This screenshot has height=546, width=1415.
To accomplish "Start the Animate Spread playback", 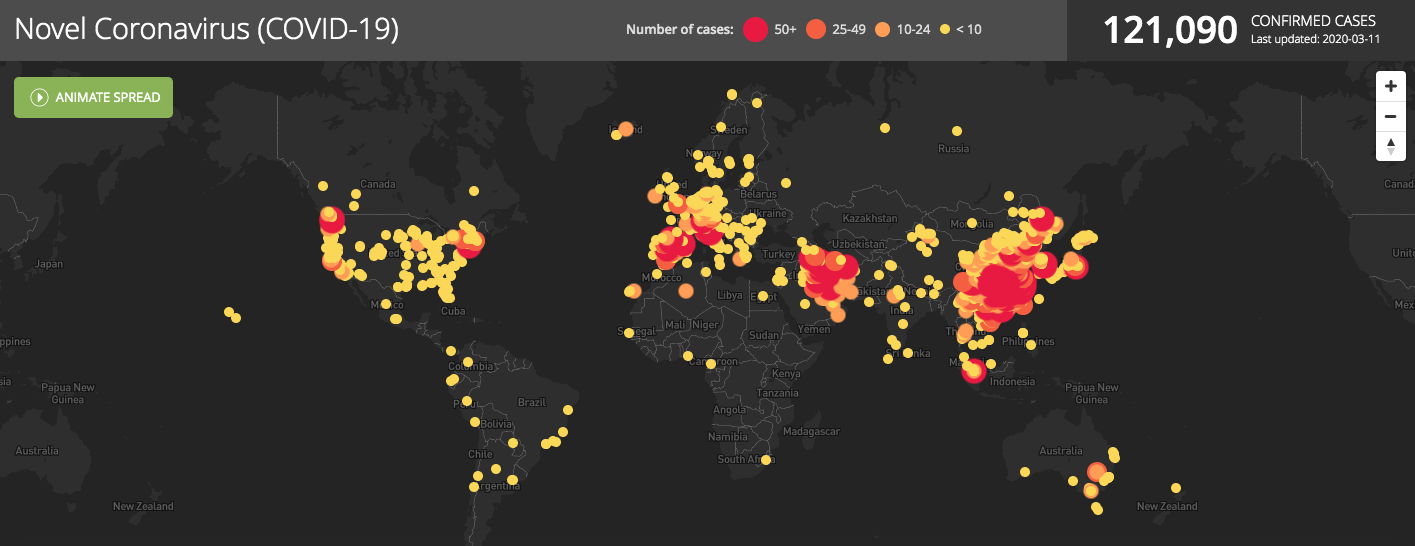I will [x=93, y=97].
